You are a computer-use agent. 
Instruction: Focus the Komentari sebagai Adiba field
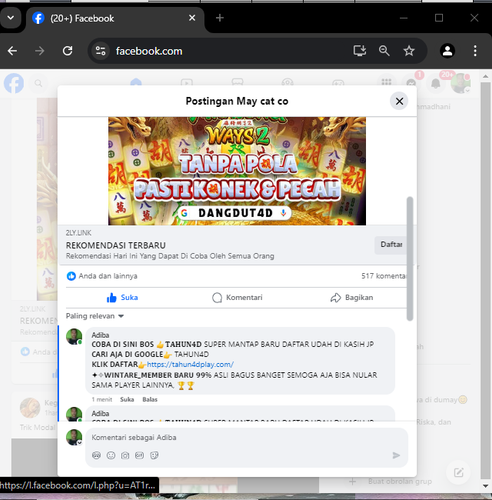(247, 437)
